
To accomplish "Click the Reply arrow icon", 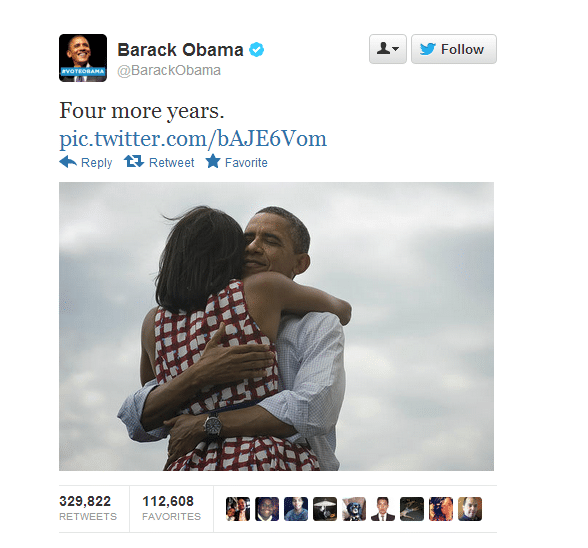I will pos(68,162).
